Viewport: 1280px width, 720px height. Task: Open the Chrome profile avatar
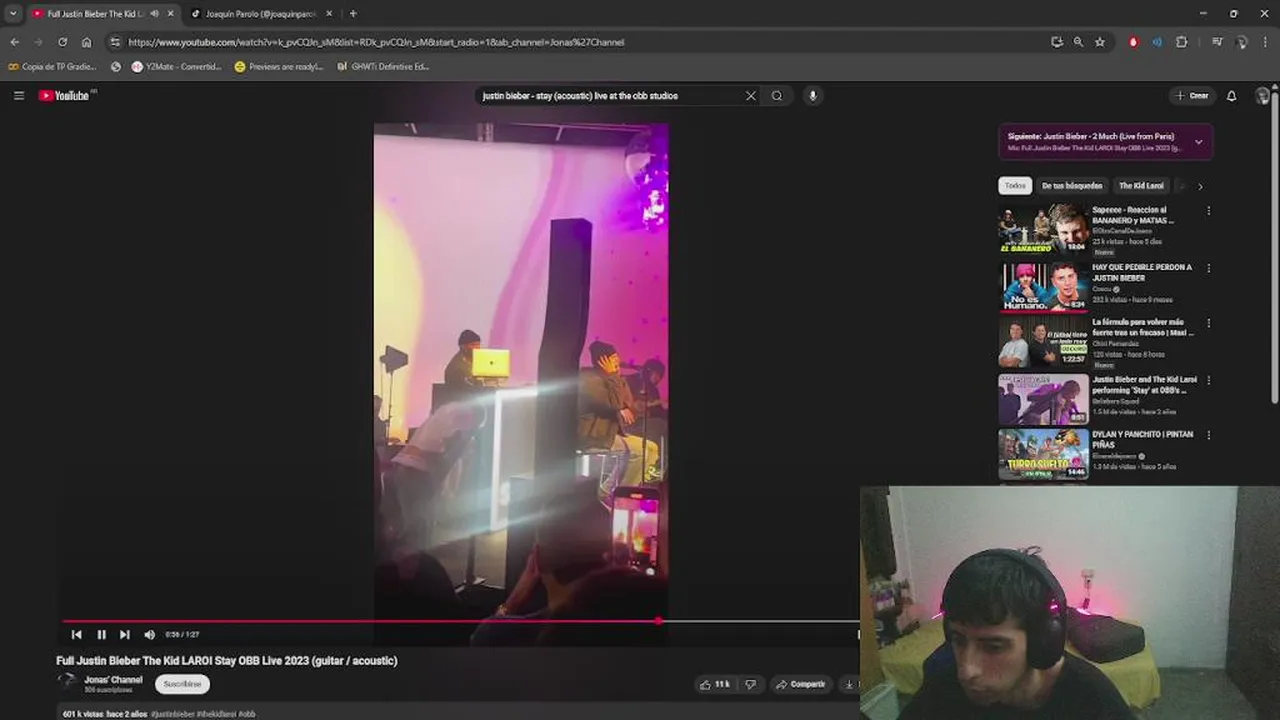coord(1241,42)
